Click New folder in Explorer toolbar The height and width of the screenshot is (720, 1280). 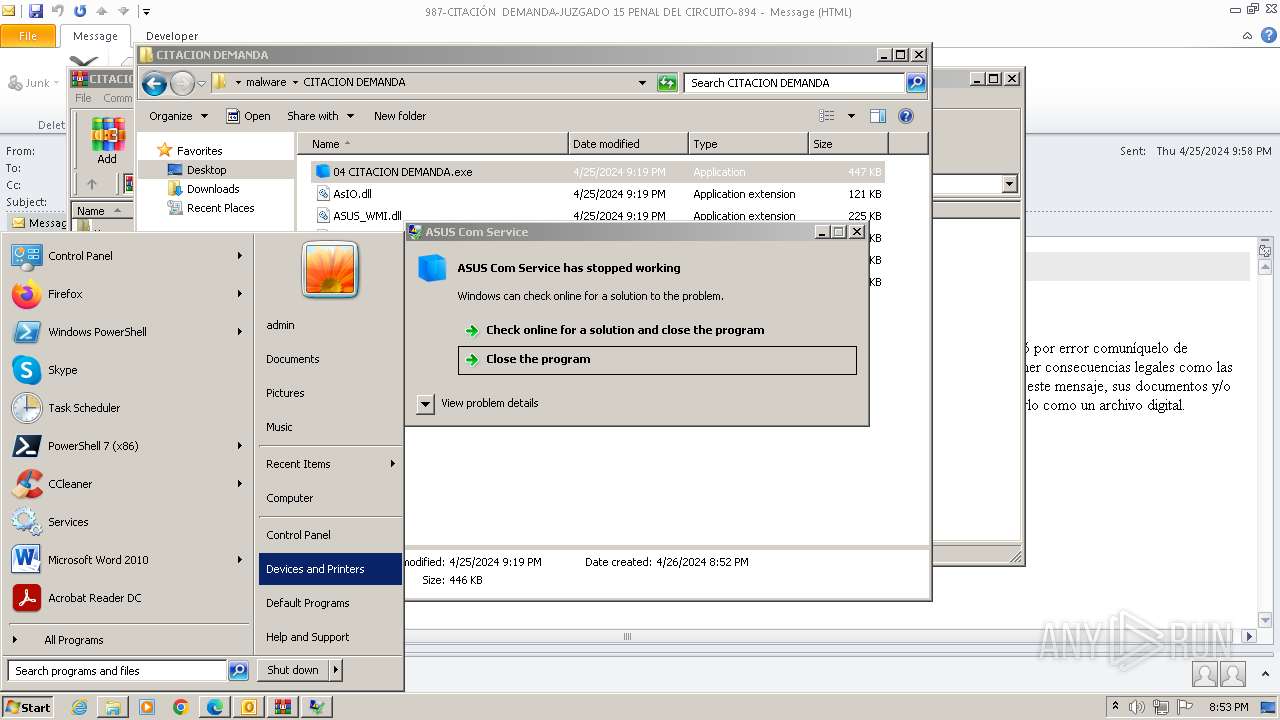[400, 116]
